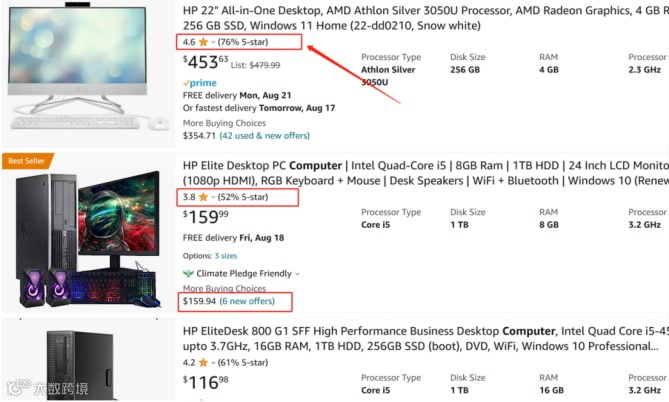Click the Best Seller badge

pyautogui.click(x=27, y=161)
